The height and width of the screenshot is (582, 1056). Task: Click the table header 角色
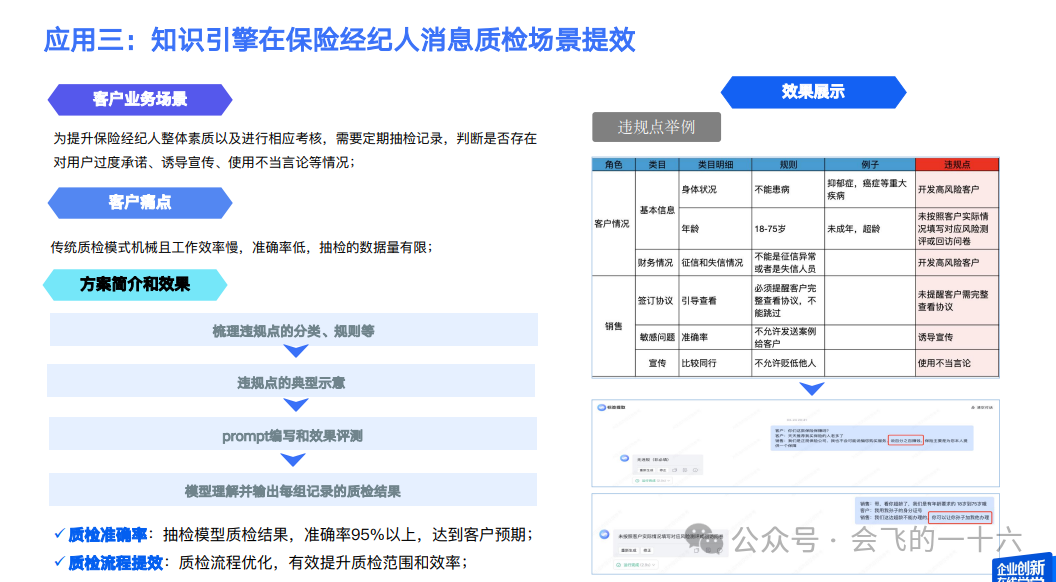click(x=614, y=164)
